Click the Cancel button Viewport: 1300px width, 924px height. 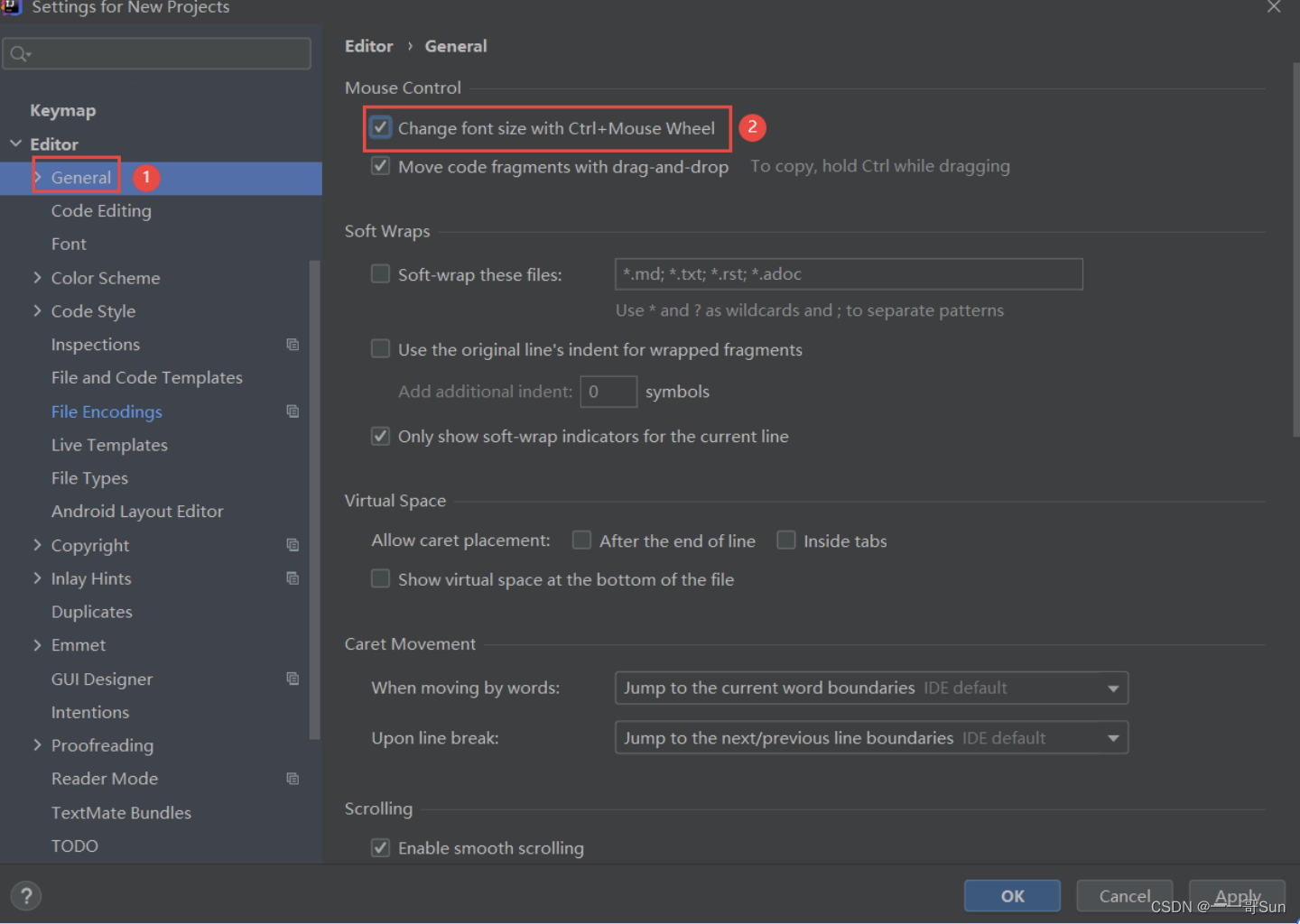1125,896
